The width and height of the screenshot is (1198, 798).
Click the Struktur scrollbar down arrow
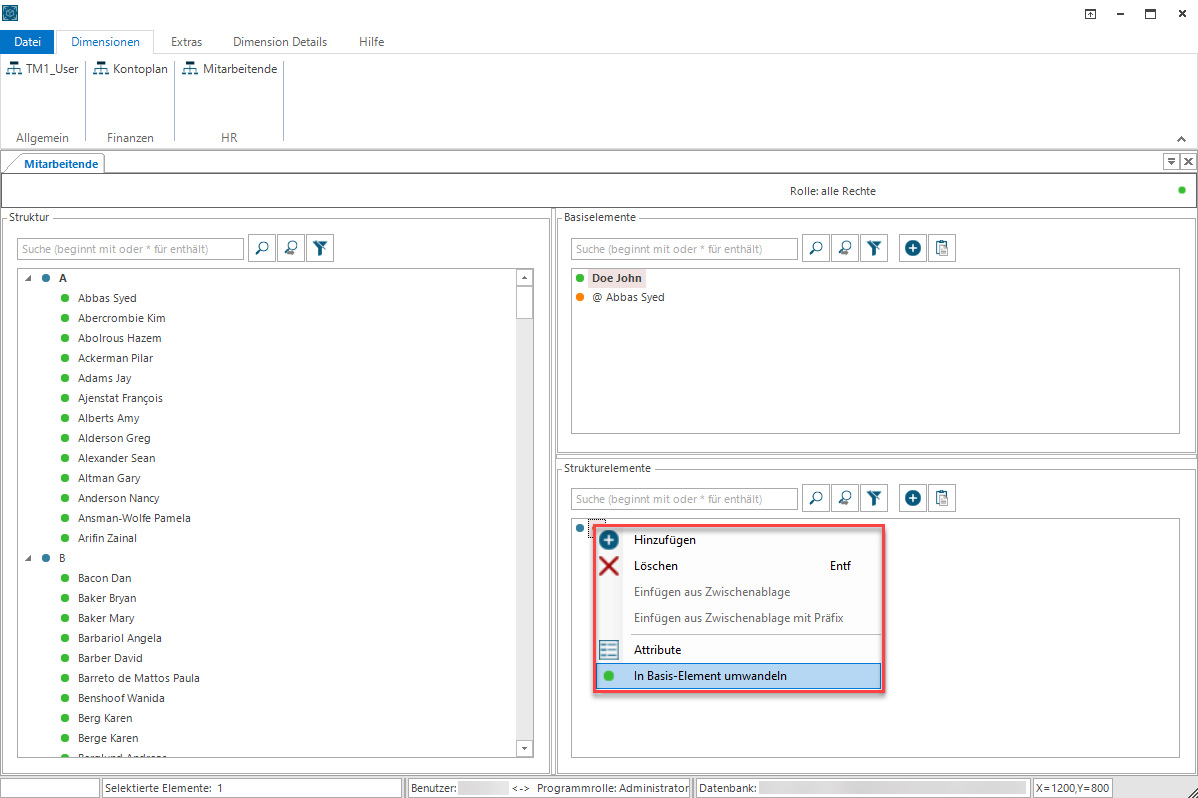[x=524, y=748]
